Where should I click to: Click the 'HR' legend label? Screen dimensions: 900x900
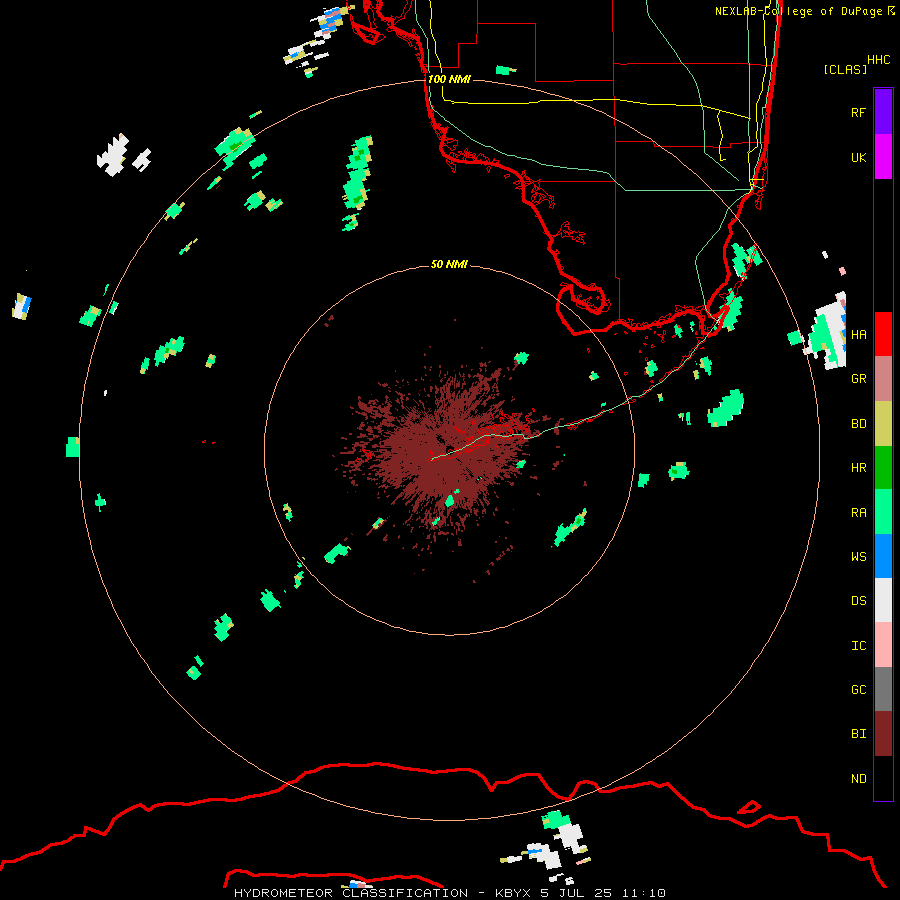coord(858,468)
